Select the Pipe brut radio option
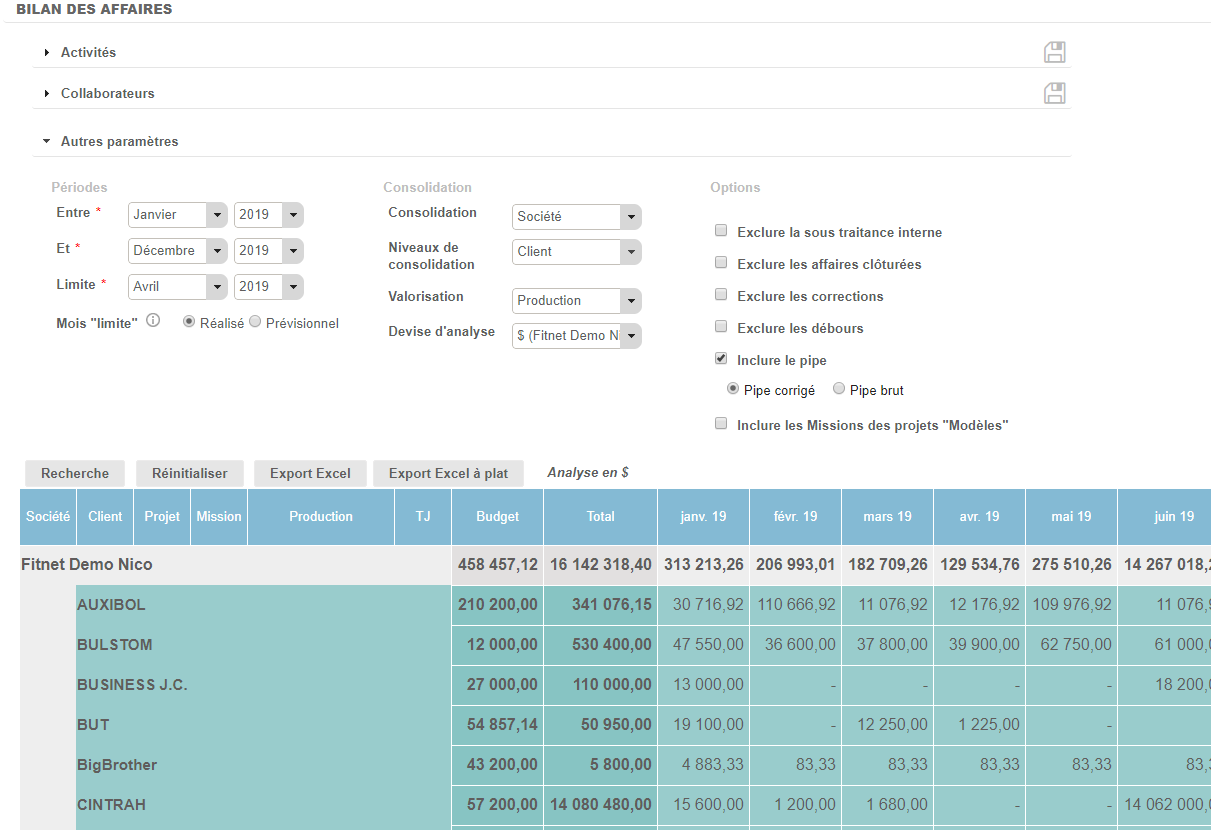Viewport: 1211px width, 830px height. click(x=839, y=389)
